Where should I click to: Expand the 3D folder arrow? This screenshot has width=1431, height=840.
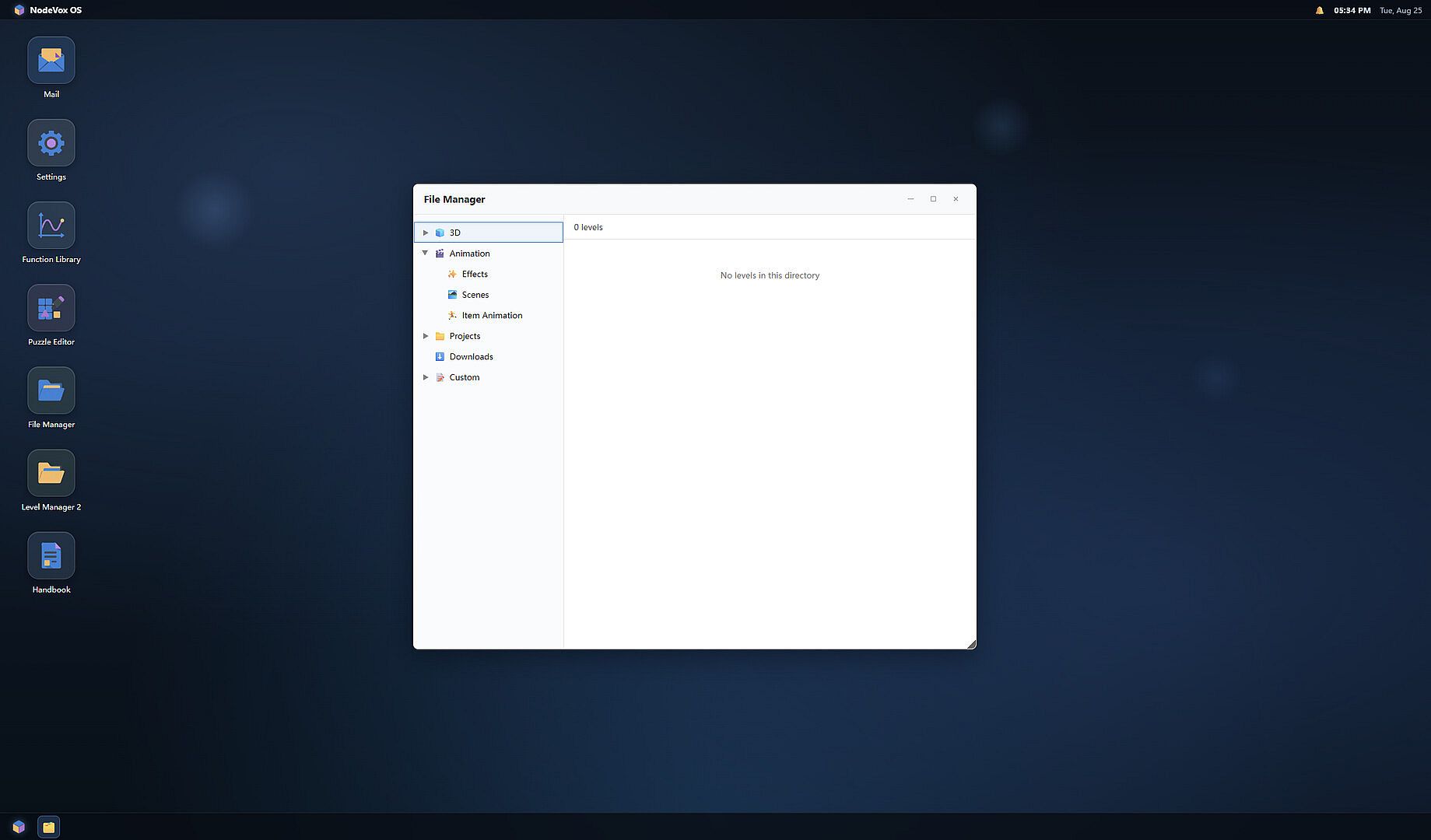[x=426, y=233]
